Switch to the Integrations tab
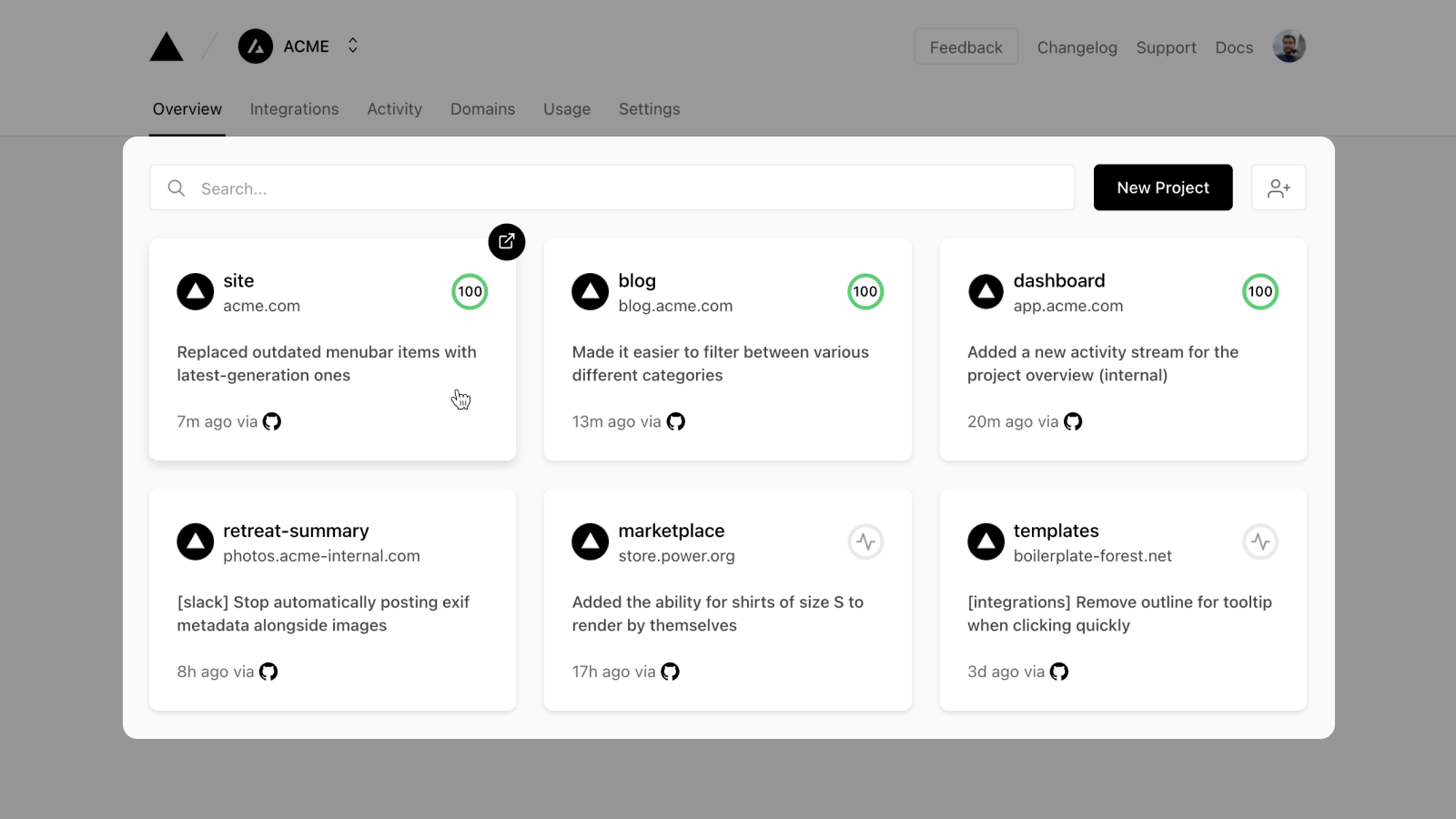Screen dimensions: 1456x819 (294, 108)
